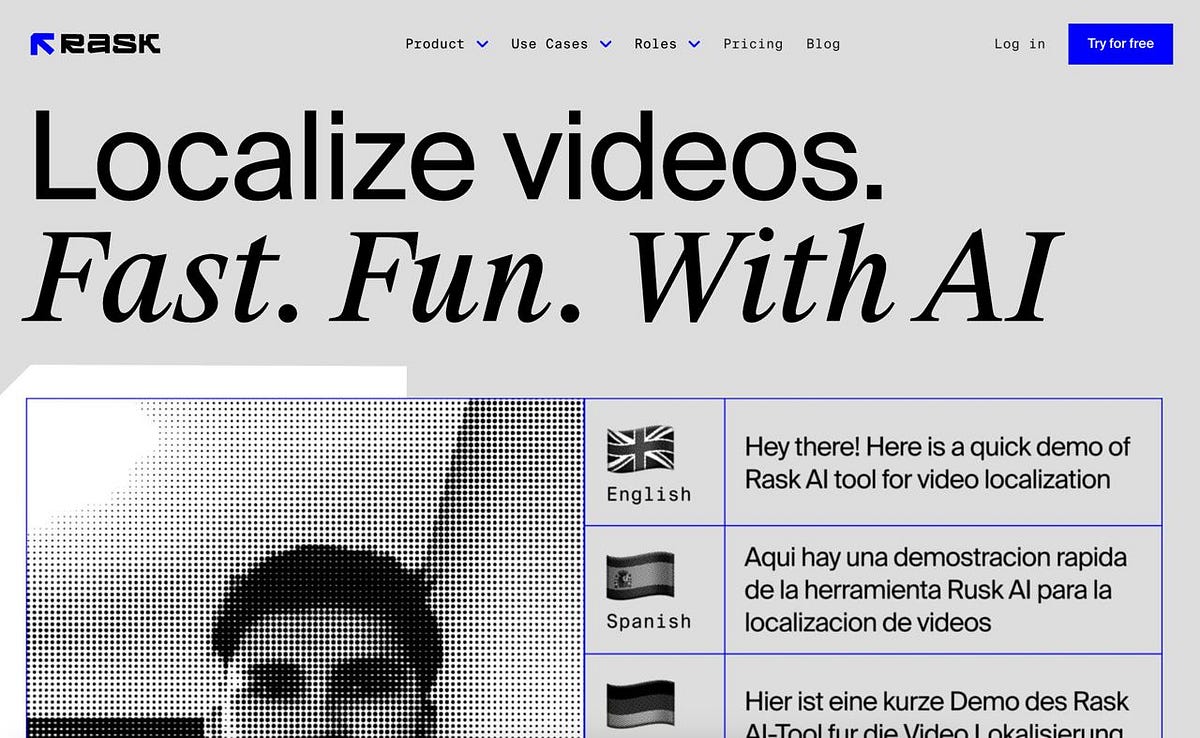This screenshot has width=1200, height=738.
Task: Click the Spanish language label
Action: [x=649, y=621]
